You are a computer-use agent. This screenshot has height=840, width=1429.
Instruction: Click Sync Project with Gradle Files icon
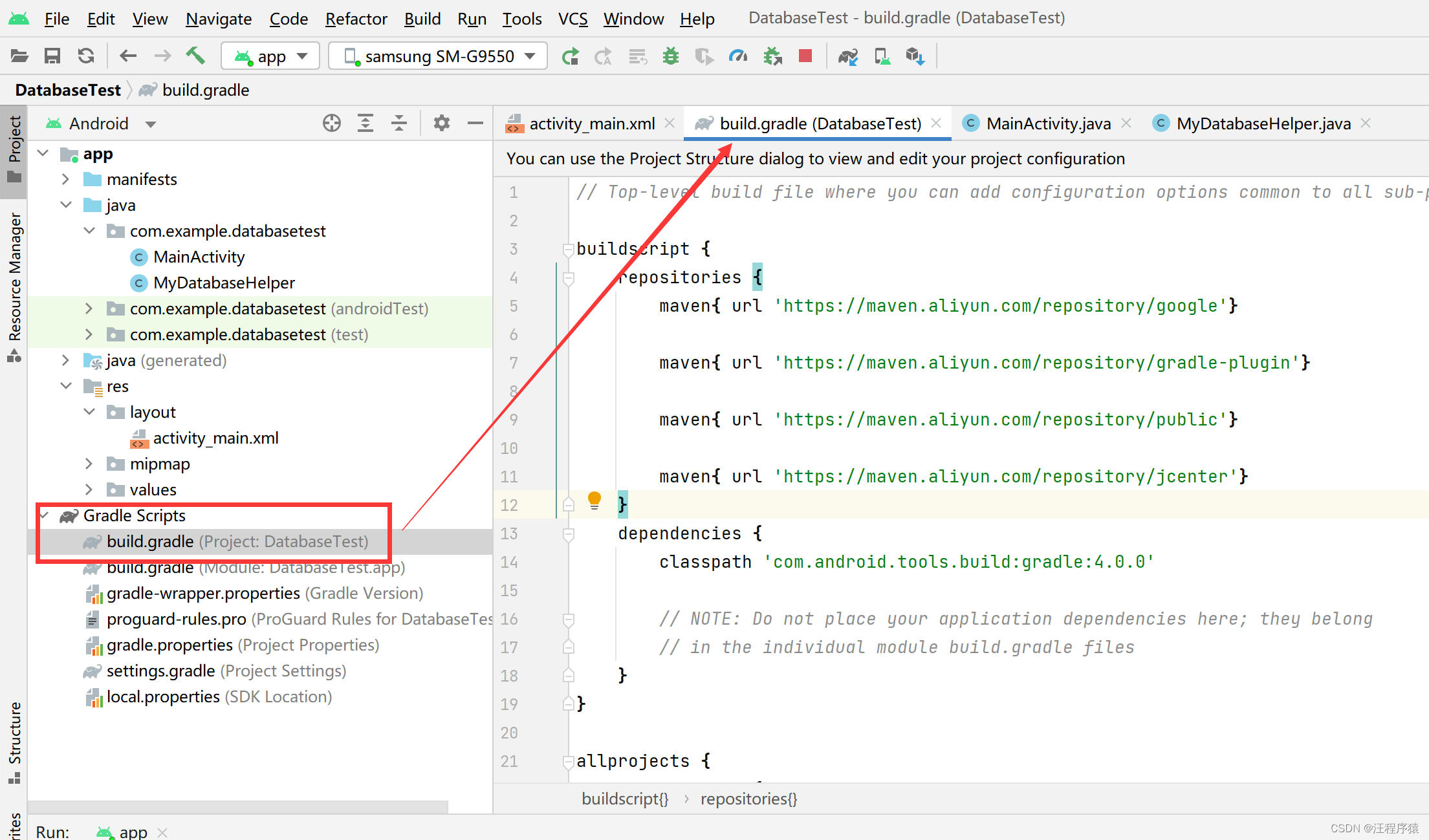coord(848,57)
